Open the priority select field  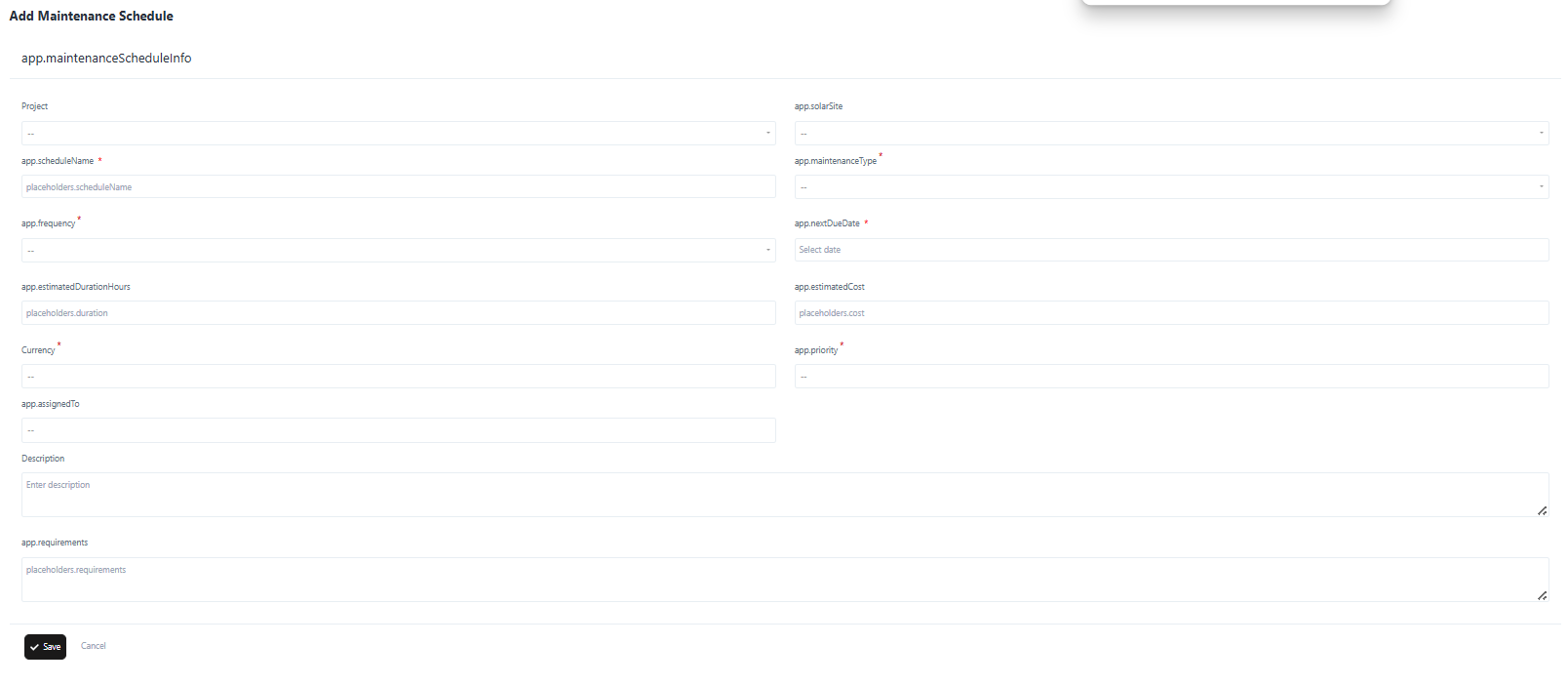coord(1171,377)
